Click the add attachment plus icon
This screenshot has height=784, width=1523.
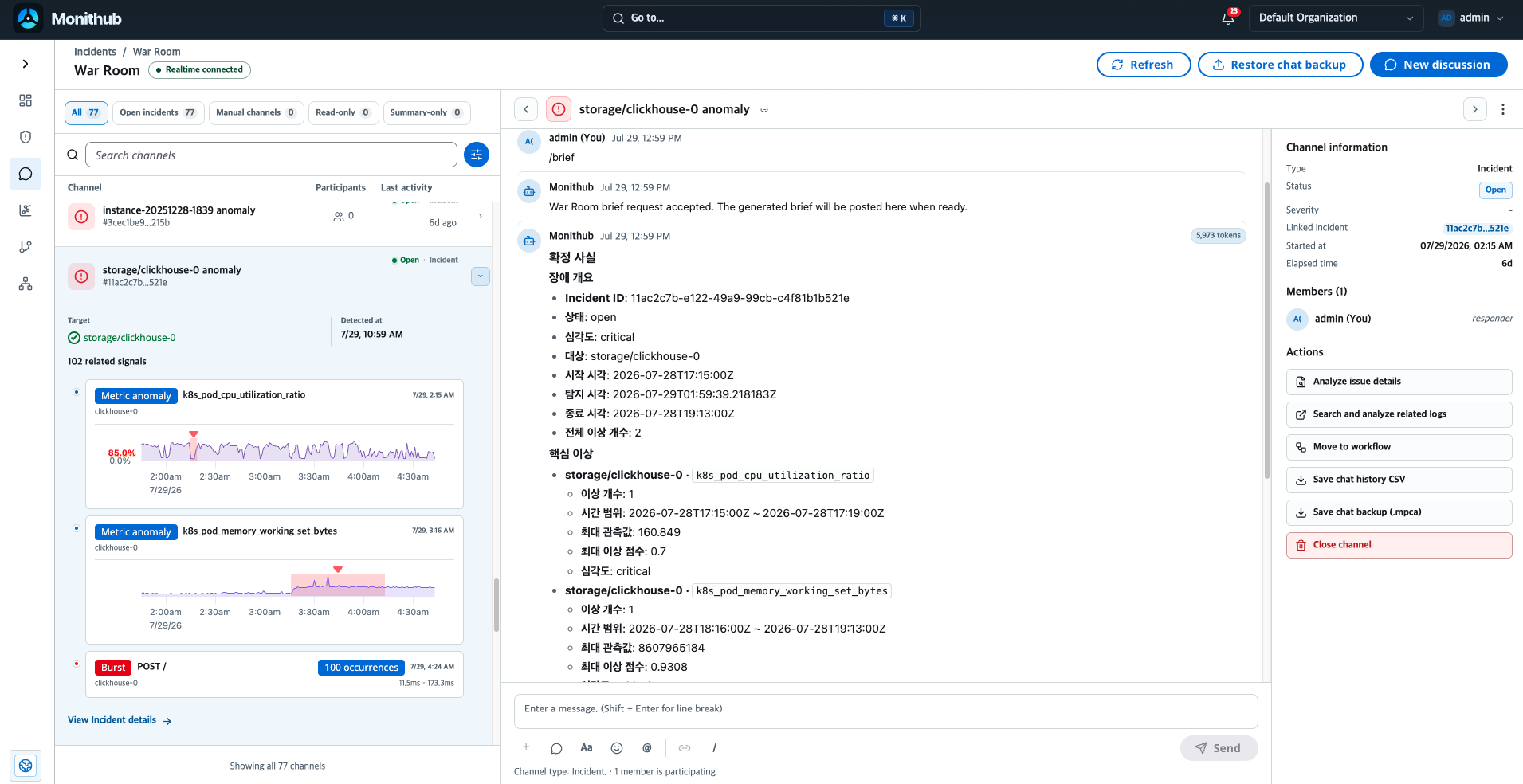coord(526,747)
